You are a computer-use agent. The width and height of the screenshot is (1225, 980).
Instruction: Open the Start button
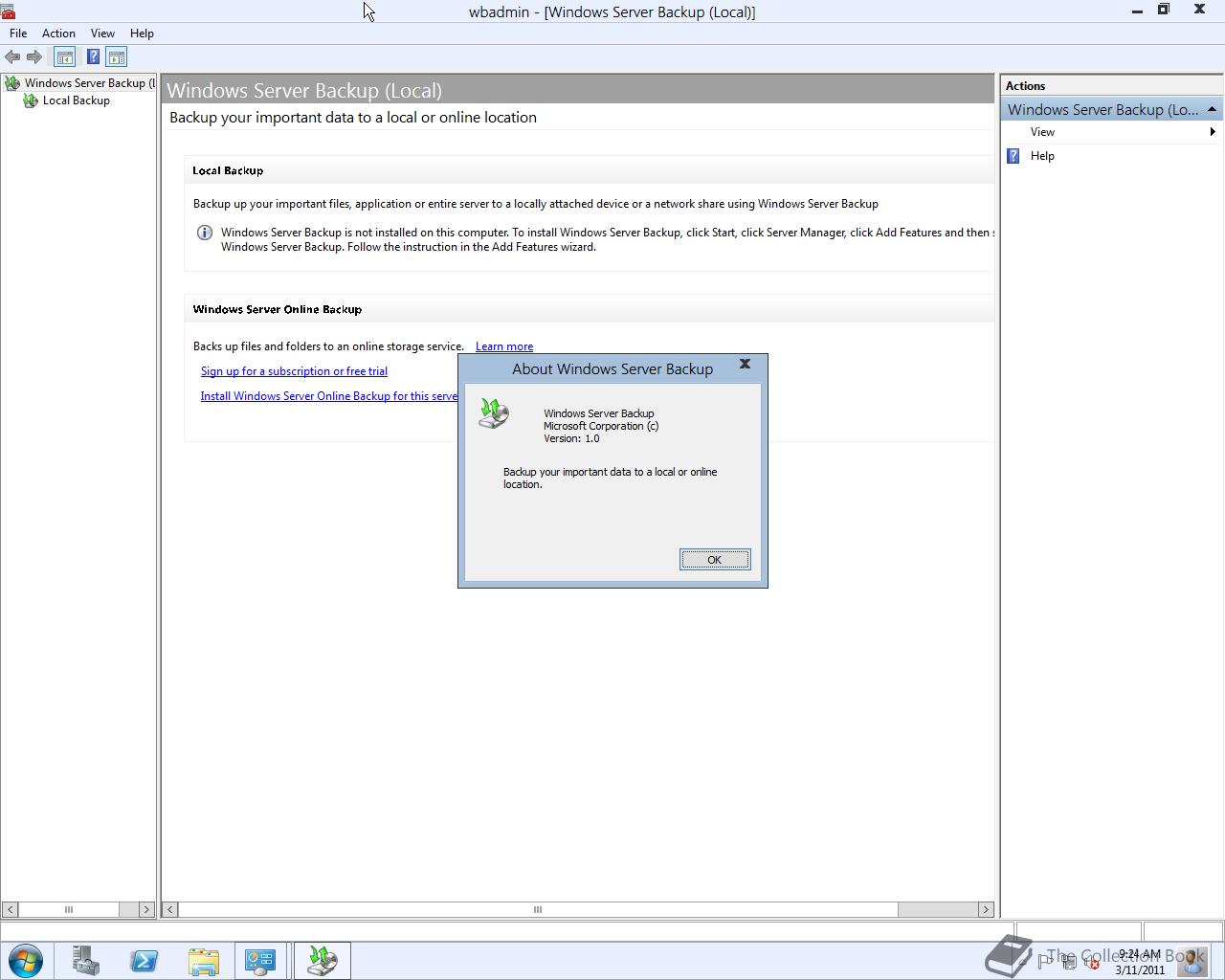coord(25,961)
